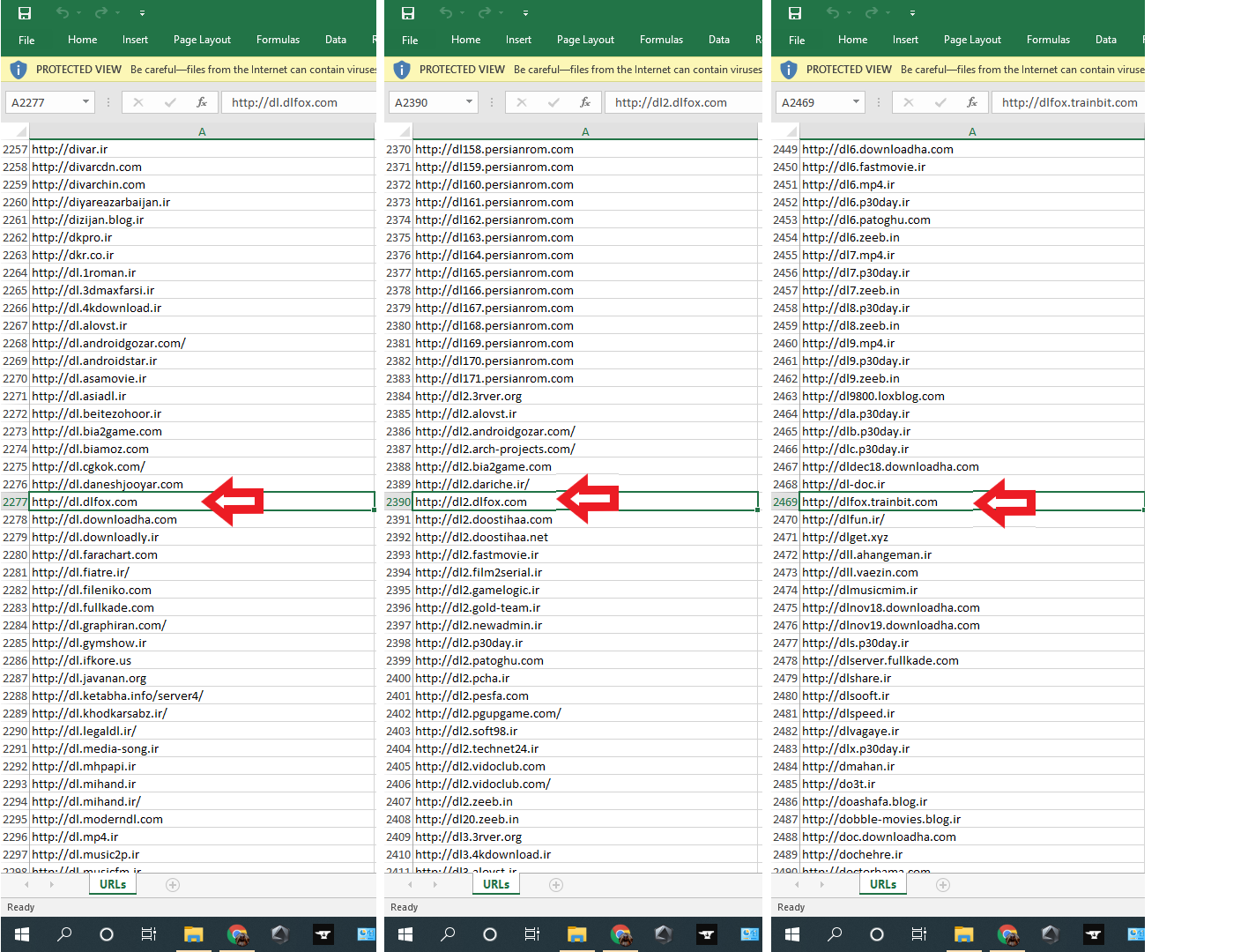Expand the name box dropdown showing A2277

pos(85,102)
